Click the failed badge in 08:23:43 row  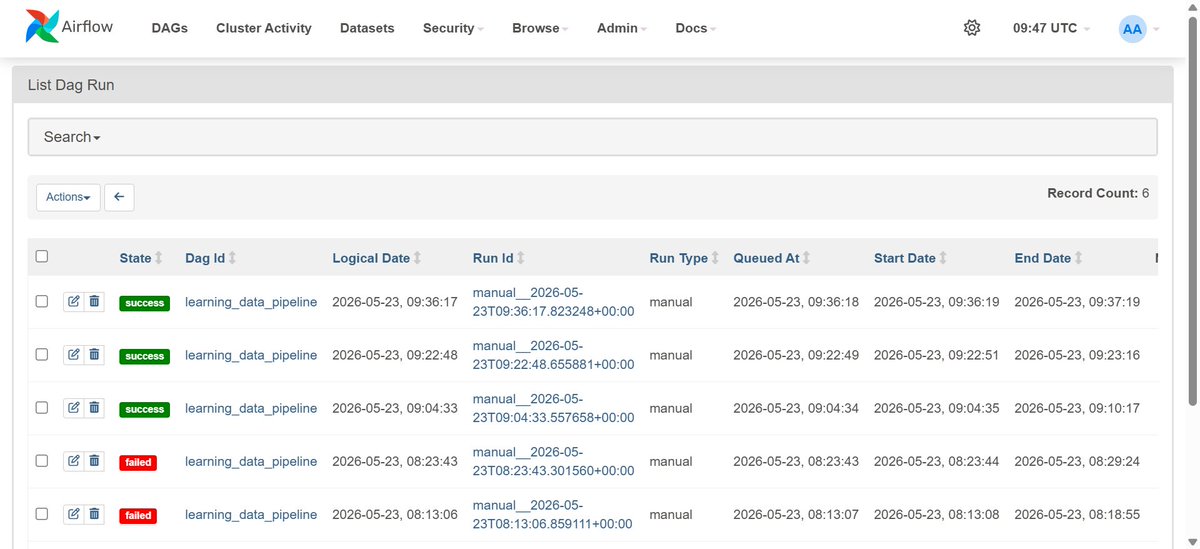click(x=138, y=462)
